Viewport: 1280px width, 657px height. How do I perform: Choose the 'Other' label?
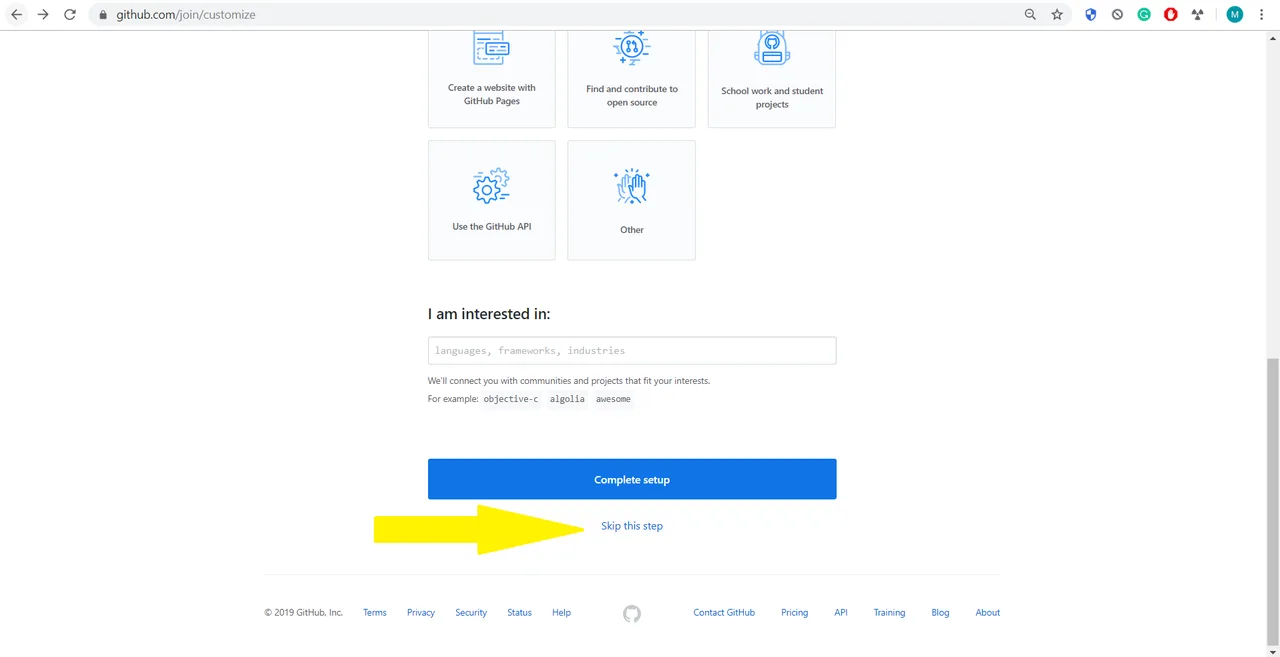[632, 230]
